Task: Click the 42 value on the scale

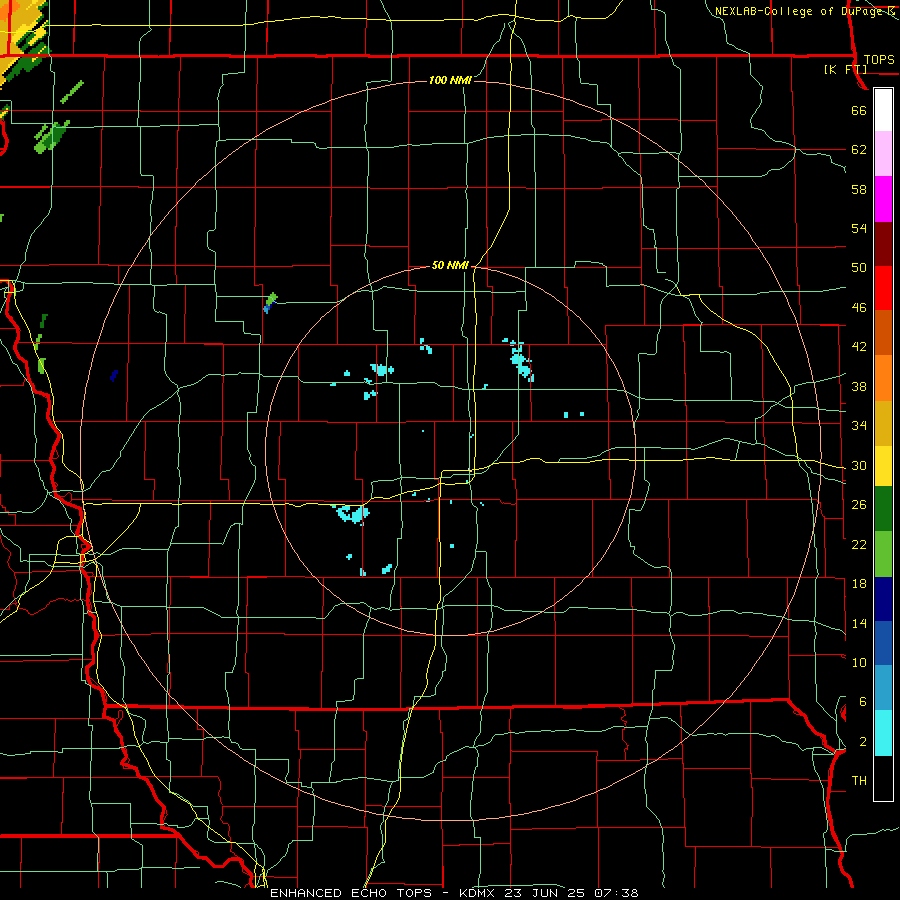Action: 859,347
